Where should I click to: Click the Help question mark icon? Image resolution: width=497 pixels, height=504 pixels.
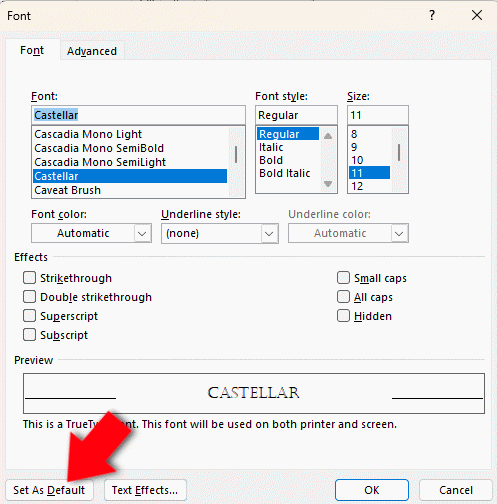[x=432, y=15]
